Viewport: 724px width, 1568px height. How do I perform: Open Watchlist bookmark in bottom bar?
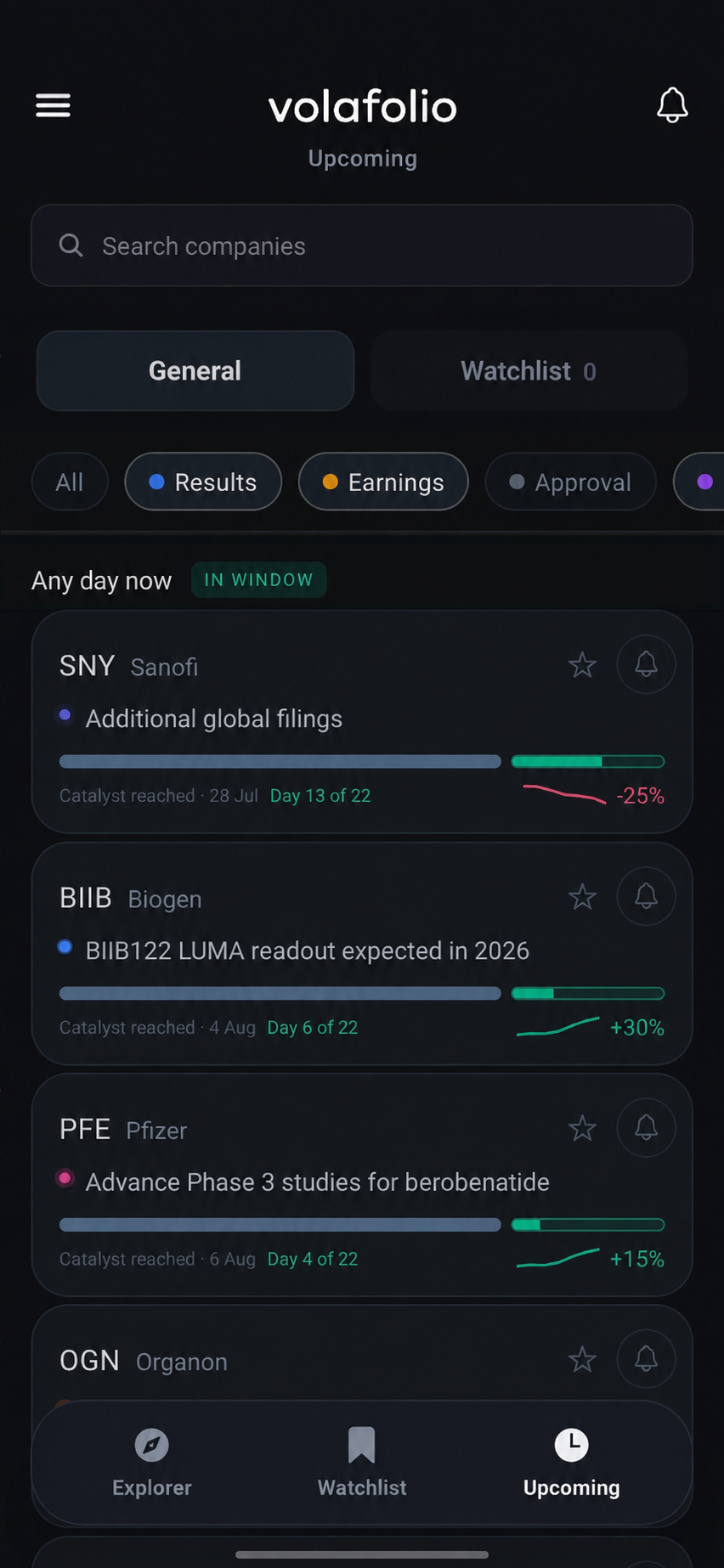[x=362, y=1463]
